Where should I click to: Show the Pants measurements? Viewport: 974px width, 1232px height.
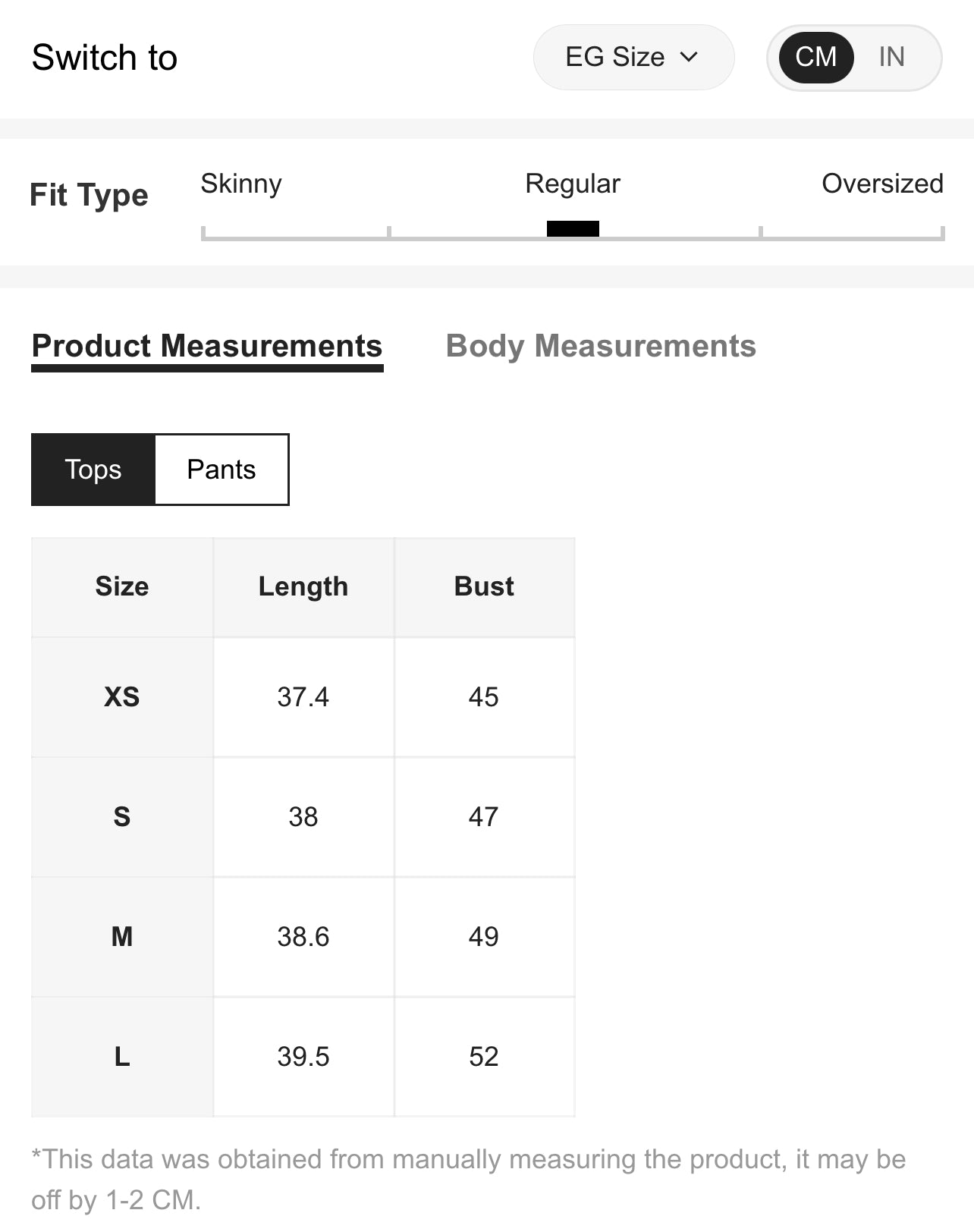222,470
